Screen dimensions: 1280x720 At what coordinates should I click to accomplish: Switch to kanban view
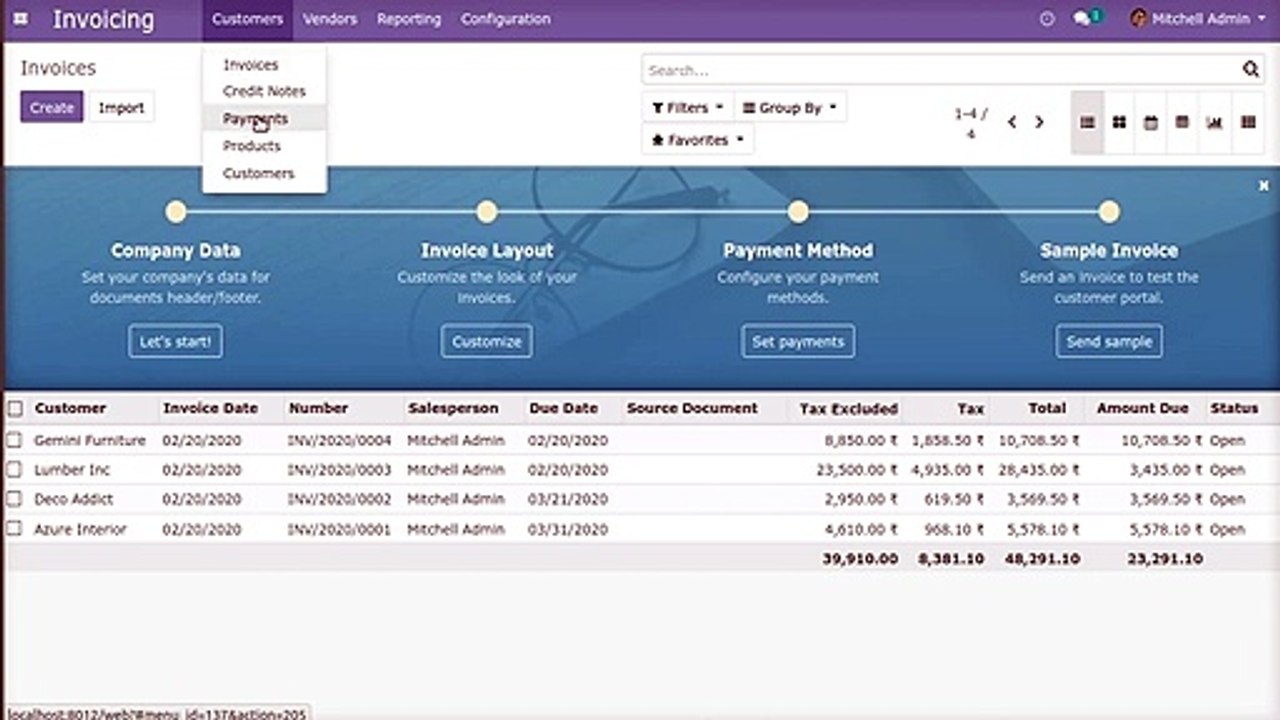point(1119,122)
